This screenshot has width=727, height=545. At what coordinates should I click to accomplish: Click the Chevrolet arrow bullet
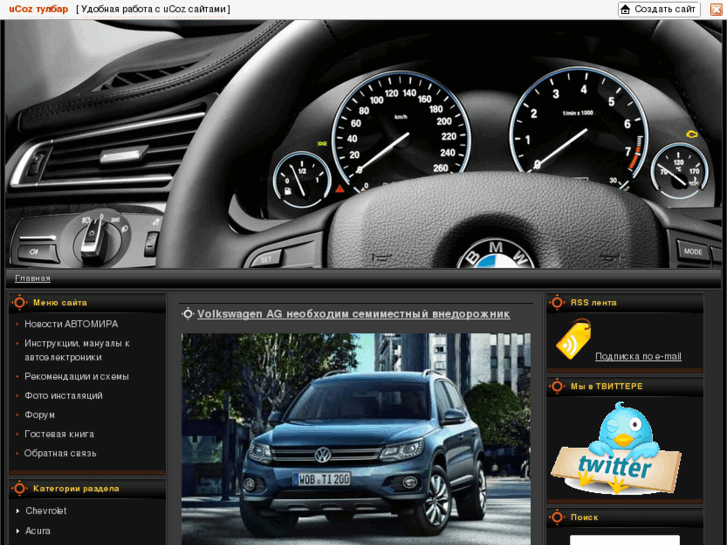click(x=18, y=511)
